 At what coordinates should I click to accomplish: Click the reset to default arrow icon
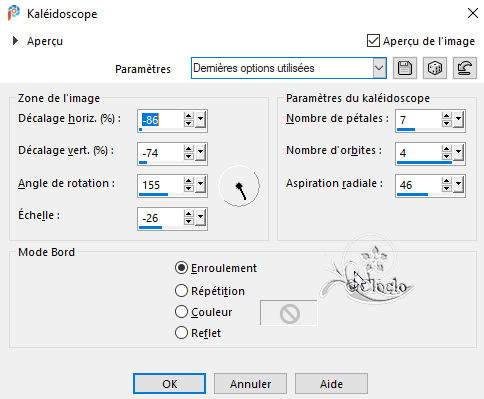coord(465,68)
